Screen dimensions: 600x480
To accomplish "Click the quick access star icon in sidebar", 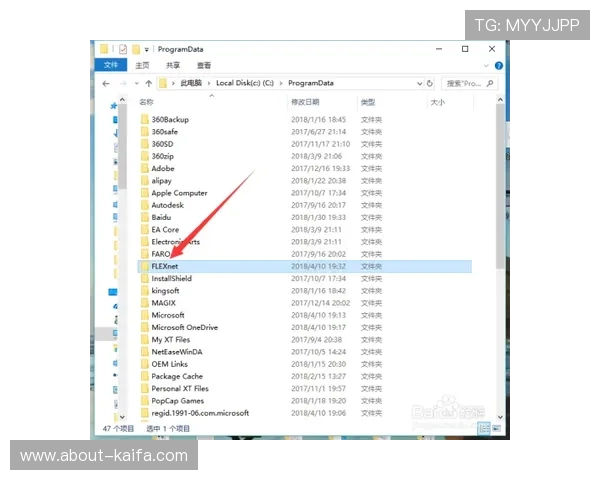I will pyautogui.click(x=114, y=106).
